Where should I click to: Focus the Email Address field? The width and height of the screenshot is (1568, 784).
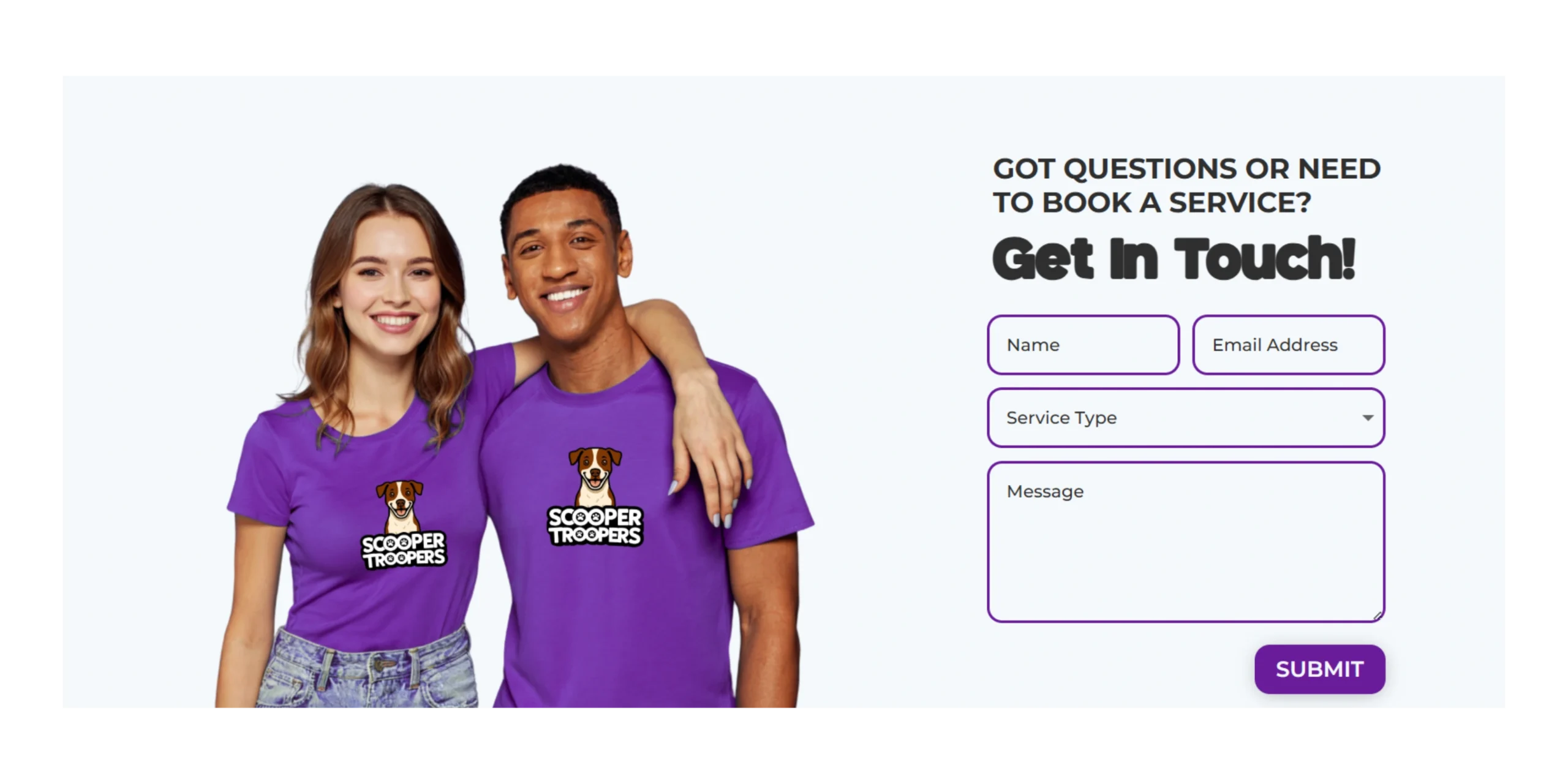point(1288,345)
